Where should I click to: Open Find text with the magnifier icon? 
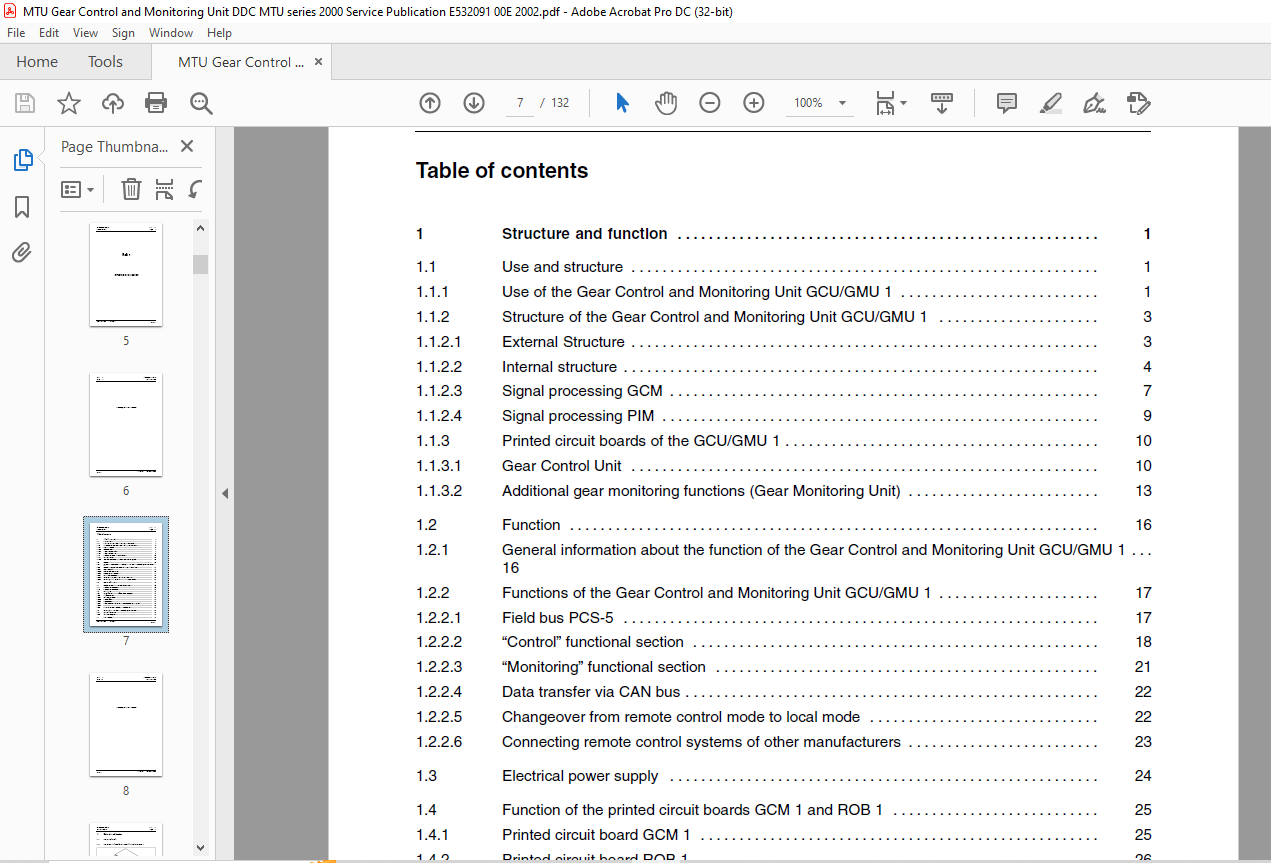(x=201, y=103)
